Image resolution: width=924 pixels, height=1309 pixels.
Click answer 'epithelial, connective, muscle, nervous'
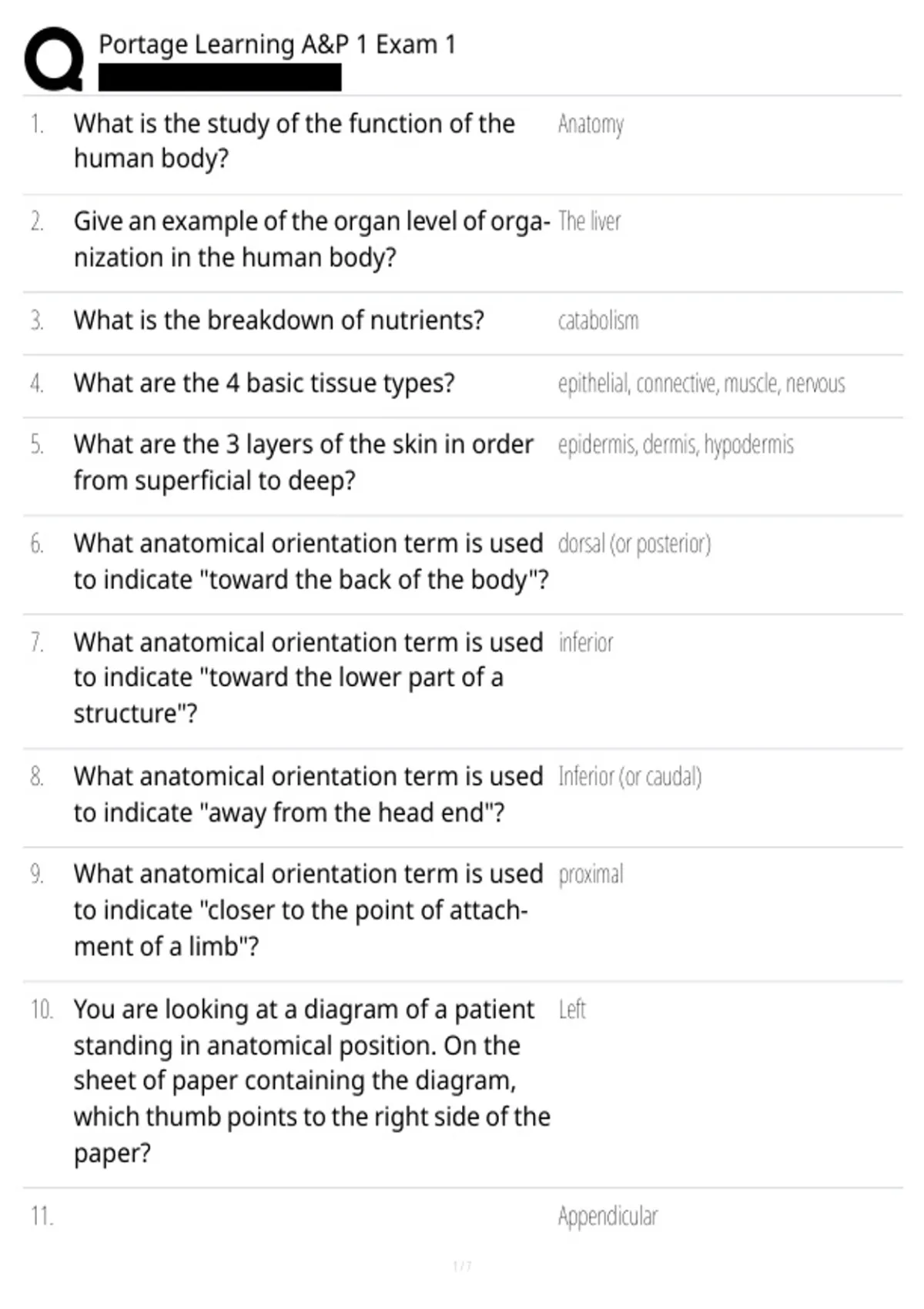(701, 383)
